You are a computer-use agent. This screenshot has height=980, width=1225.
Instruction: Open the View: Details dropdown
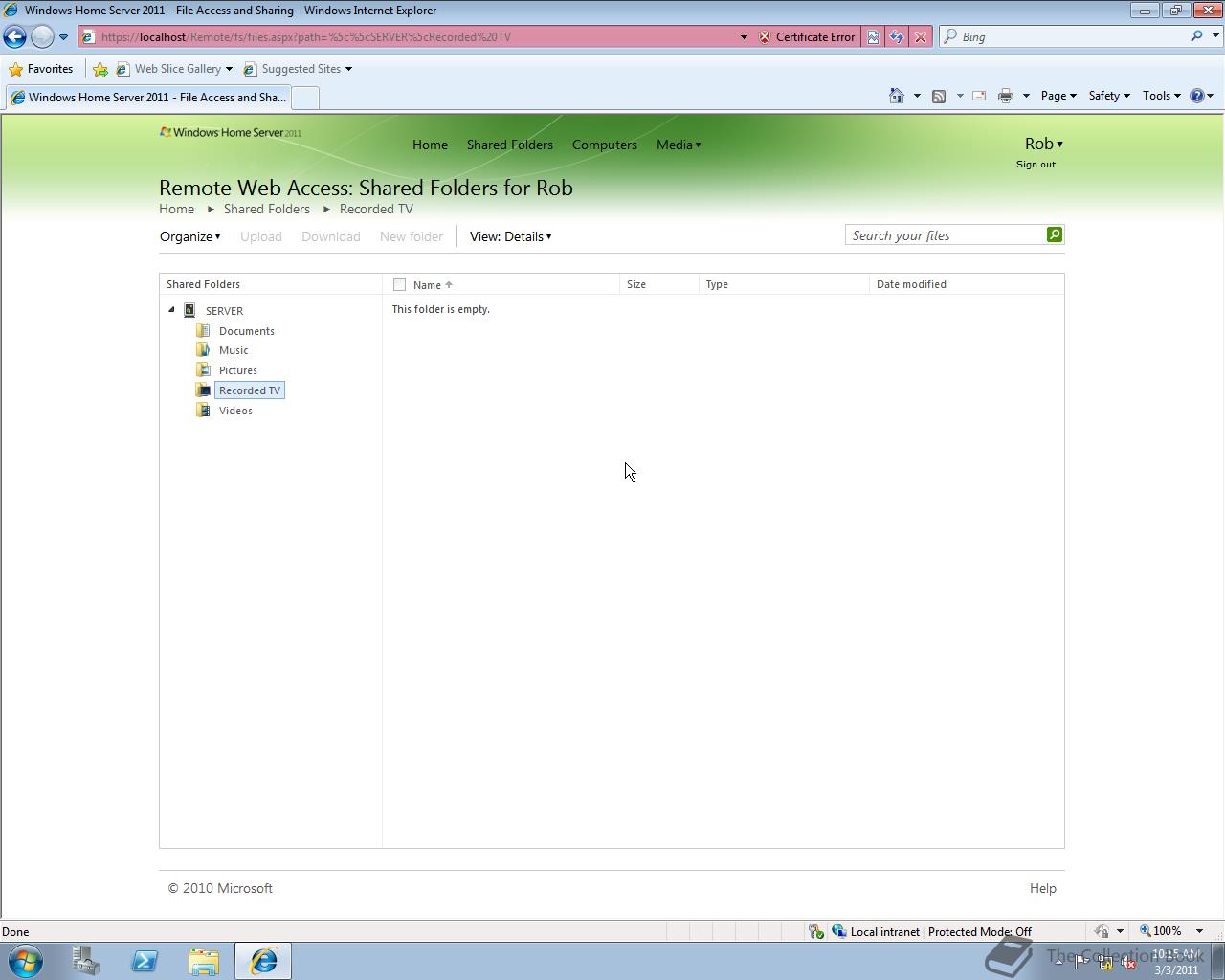click(510, 236)
